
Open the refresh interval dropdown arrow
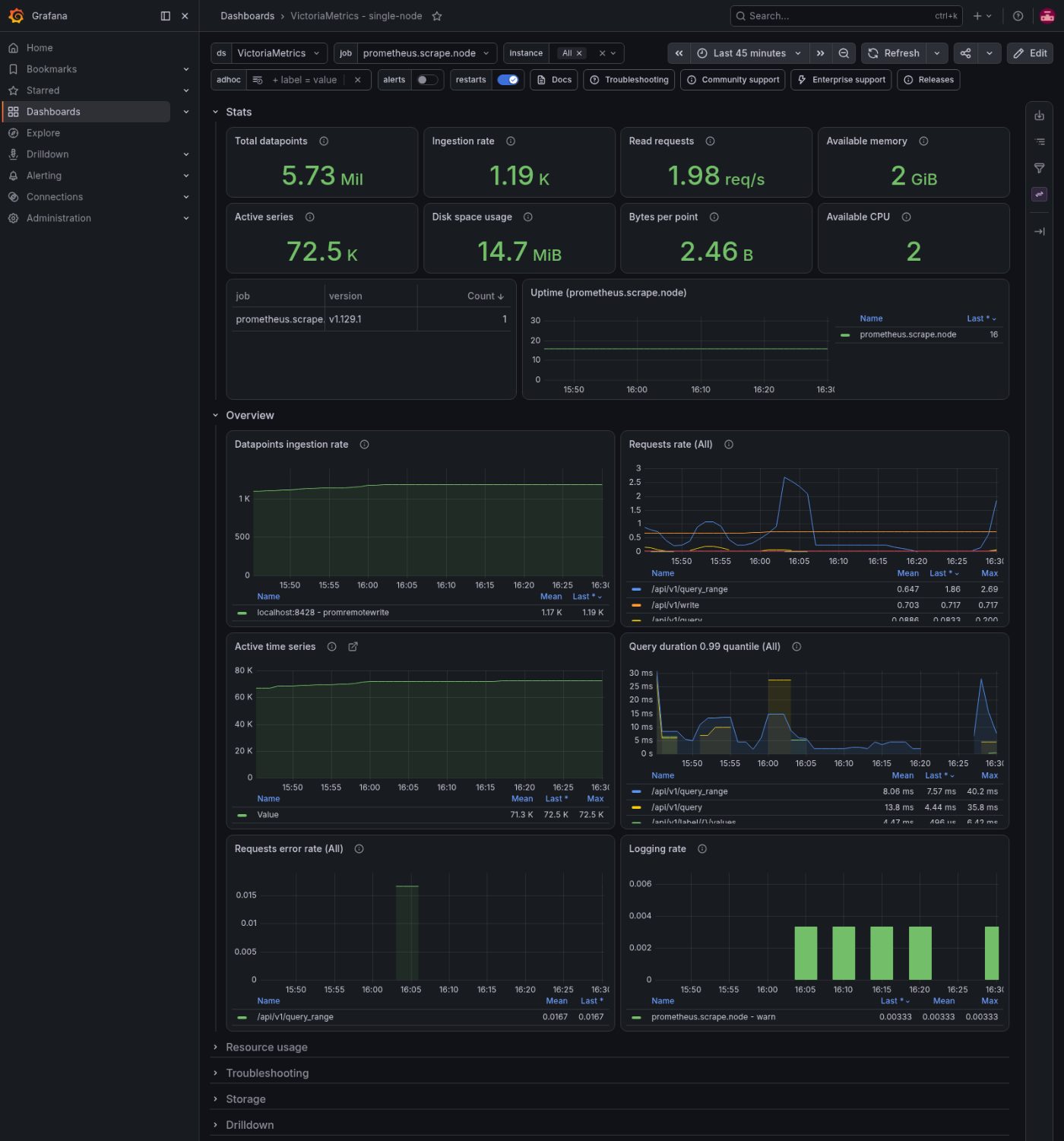(x=937, y=53)
